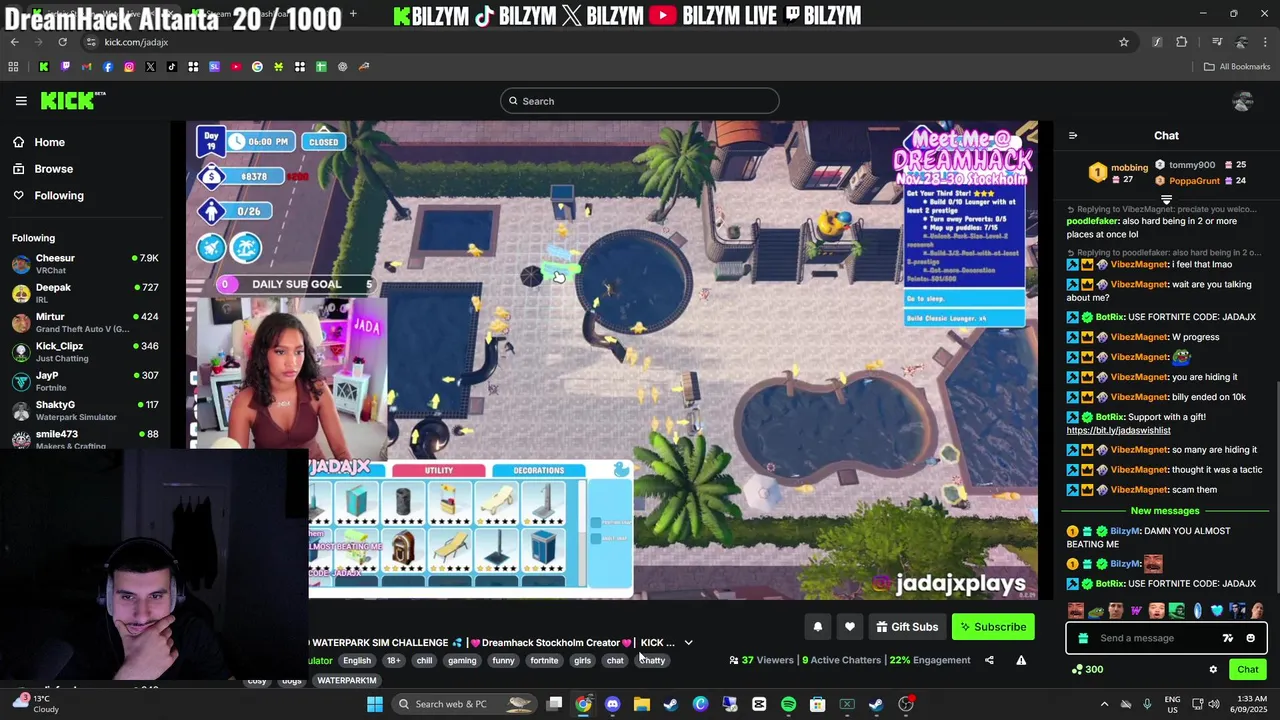Open the weather widget in taskbar
1280x720 pixels.
34,703
